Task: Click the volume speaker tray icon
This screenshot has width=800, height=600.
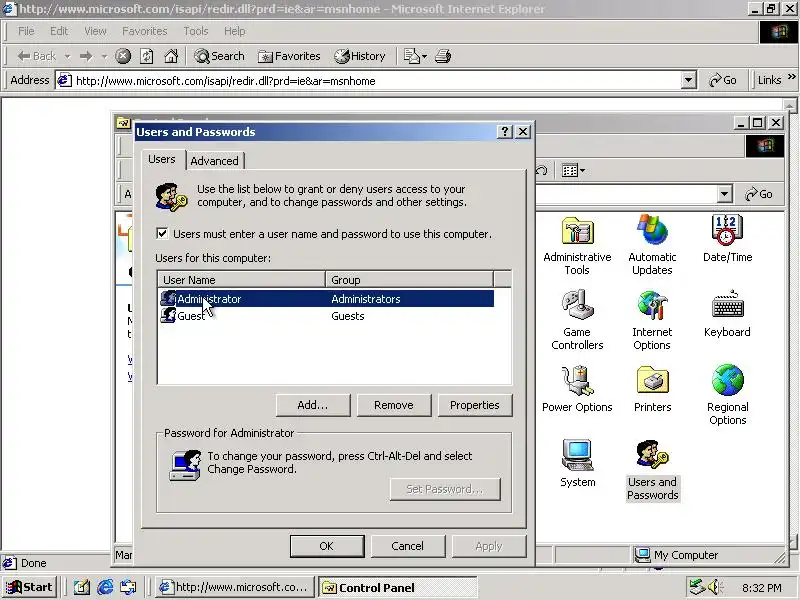Action: [x=715, y=588]
